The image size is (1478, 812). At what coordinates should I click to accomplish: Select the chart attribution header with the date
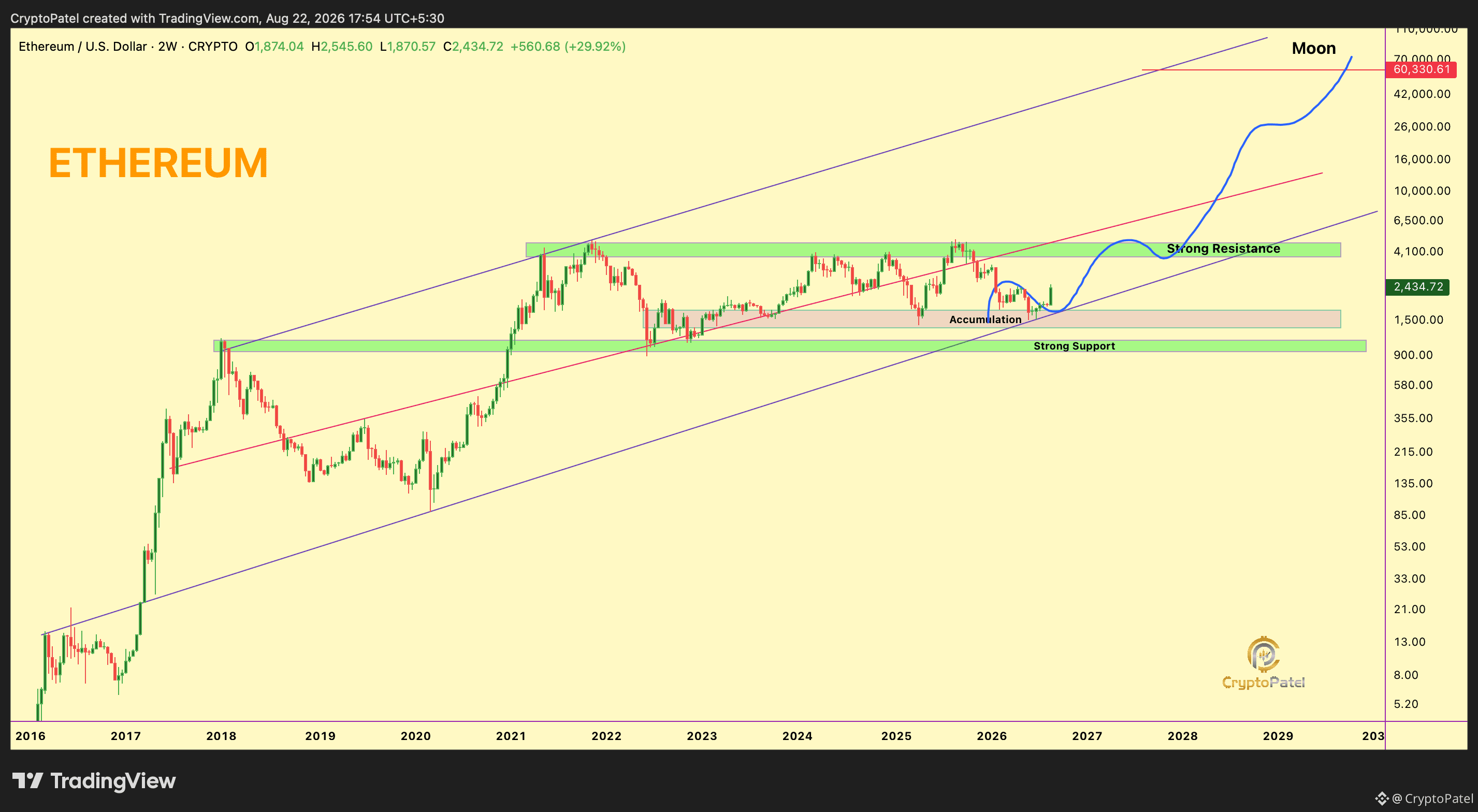(227, 18)
